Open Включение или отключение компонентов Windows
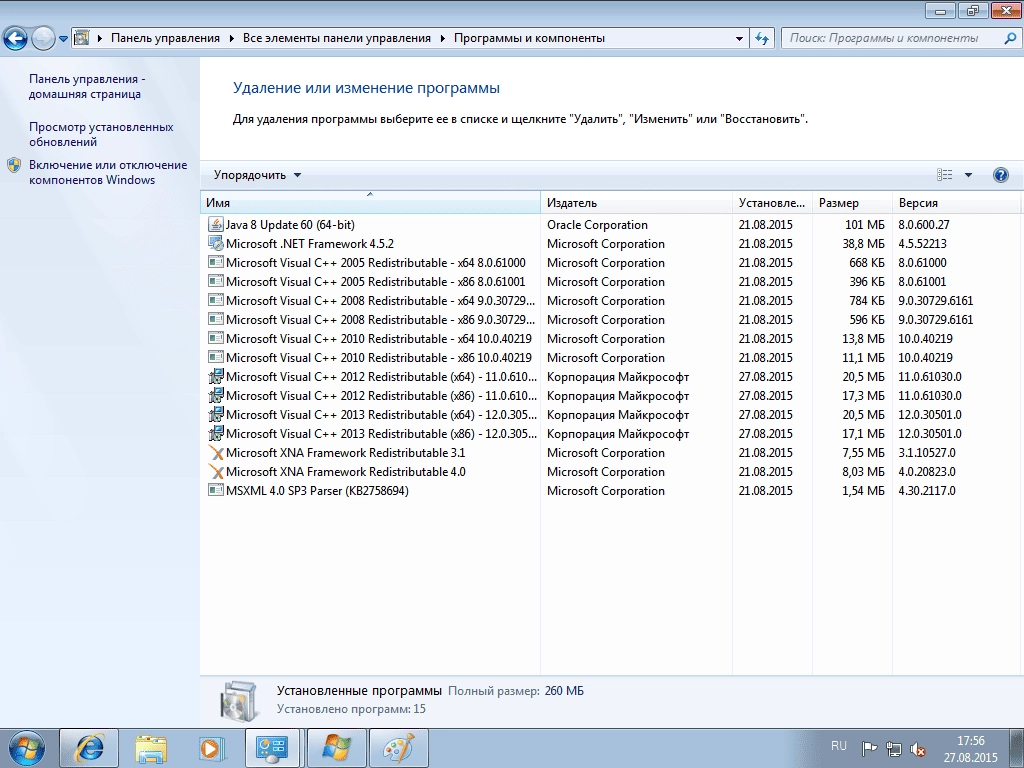Screen dimensions: 1024x768 108,172
